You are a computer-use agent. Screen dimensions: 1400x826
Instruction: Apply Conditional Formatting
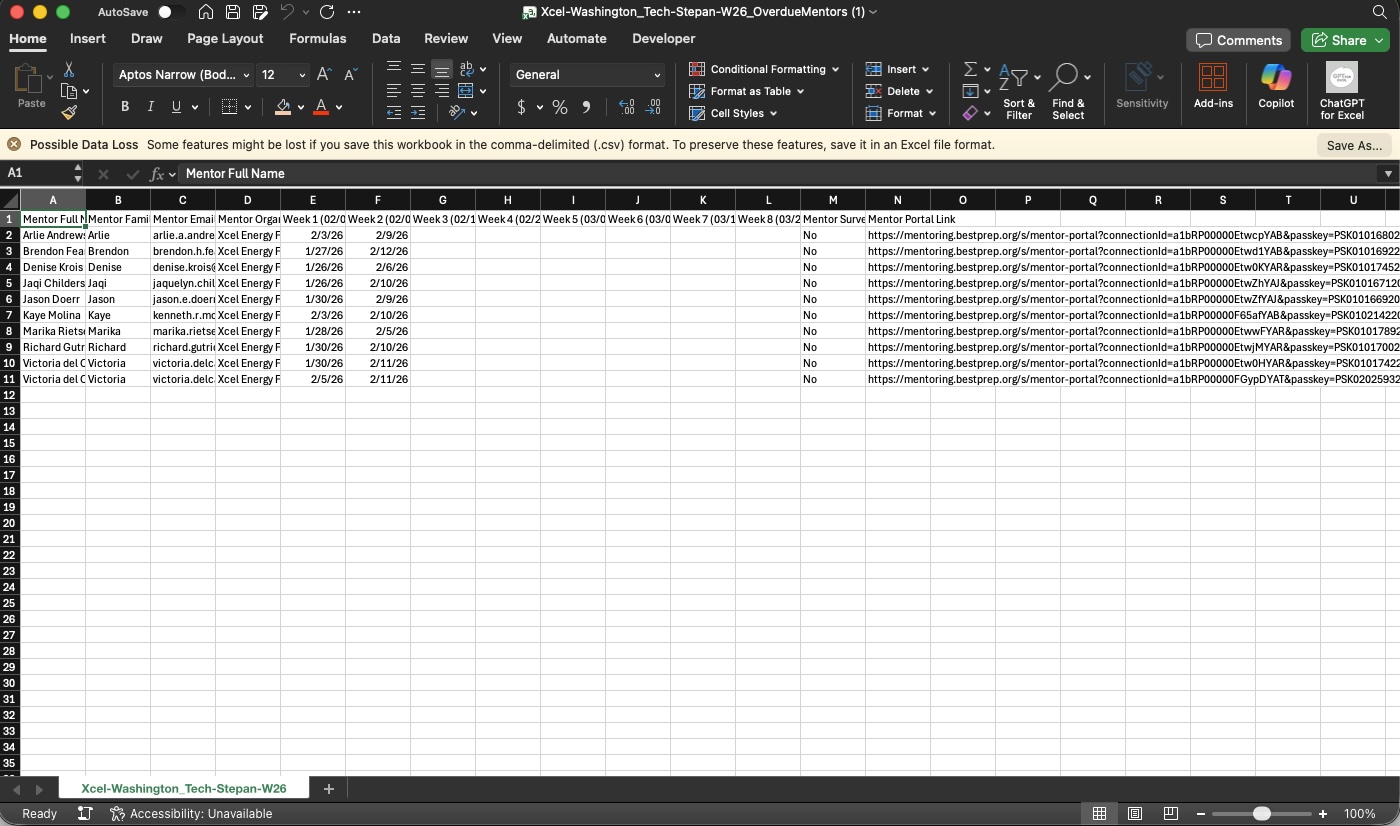(764, 69)
